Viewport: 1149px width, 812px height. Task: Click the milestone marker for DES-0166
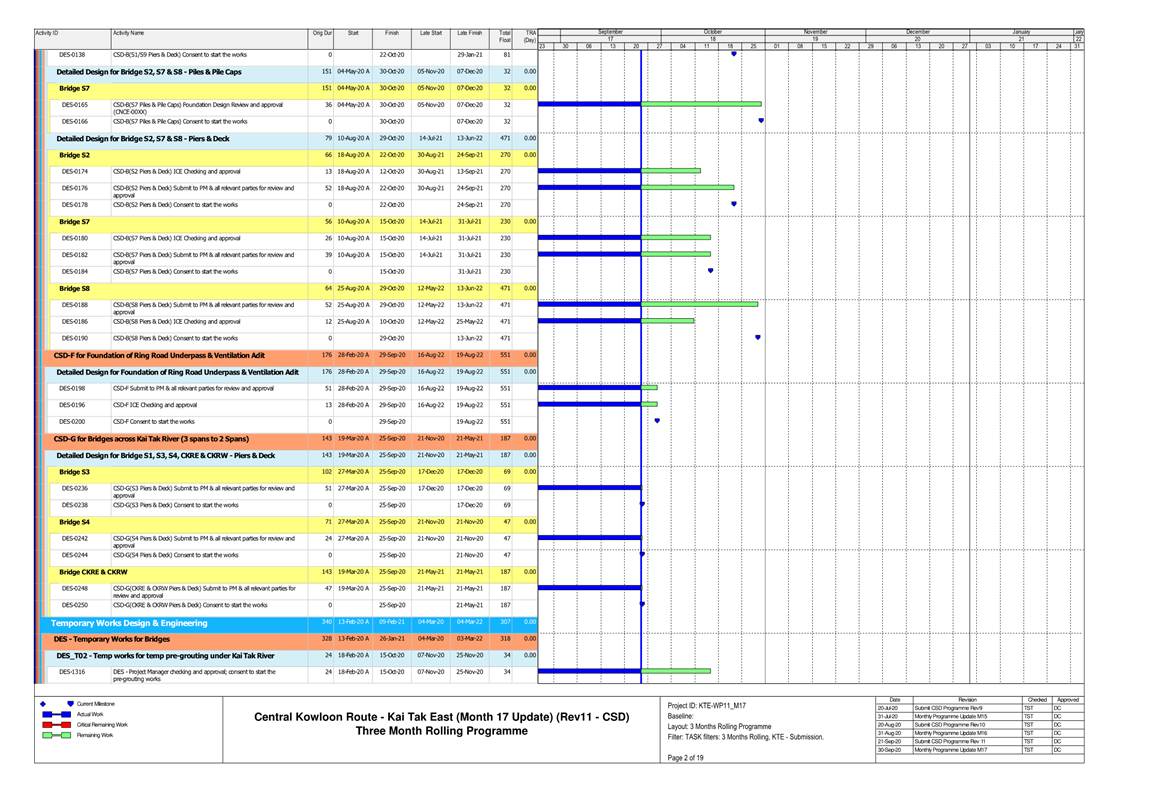[x=761, y=121]
